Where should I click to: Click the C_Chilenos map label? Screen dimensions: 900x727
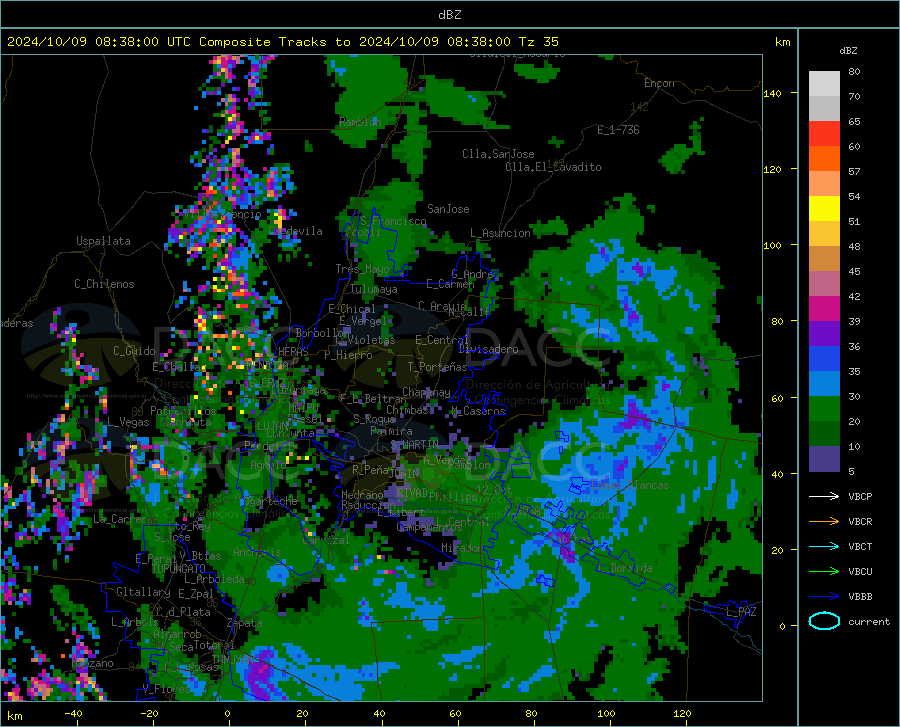pos(104,284)
